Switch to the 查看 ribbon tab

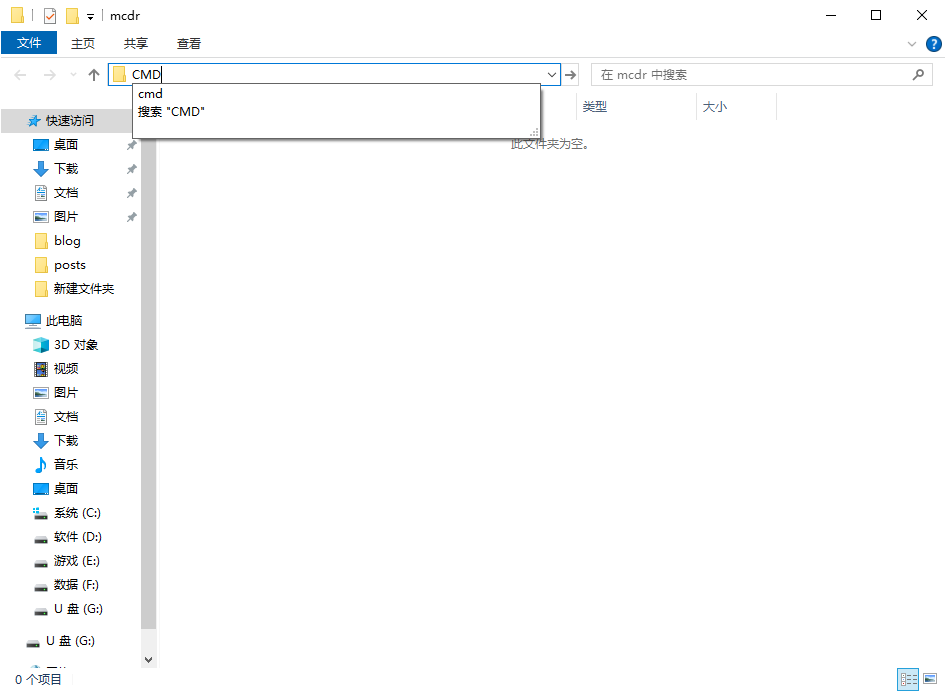point(189,43)
